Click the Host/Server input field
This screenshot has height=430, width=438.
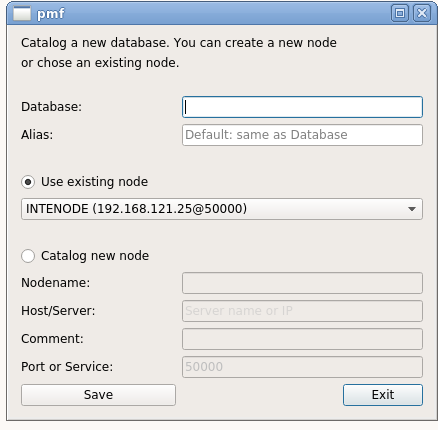point(302,311)
